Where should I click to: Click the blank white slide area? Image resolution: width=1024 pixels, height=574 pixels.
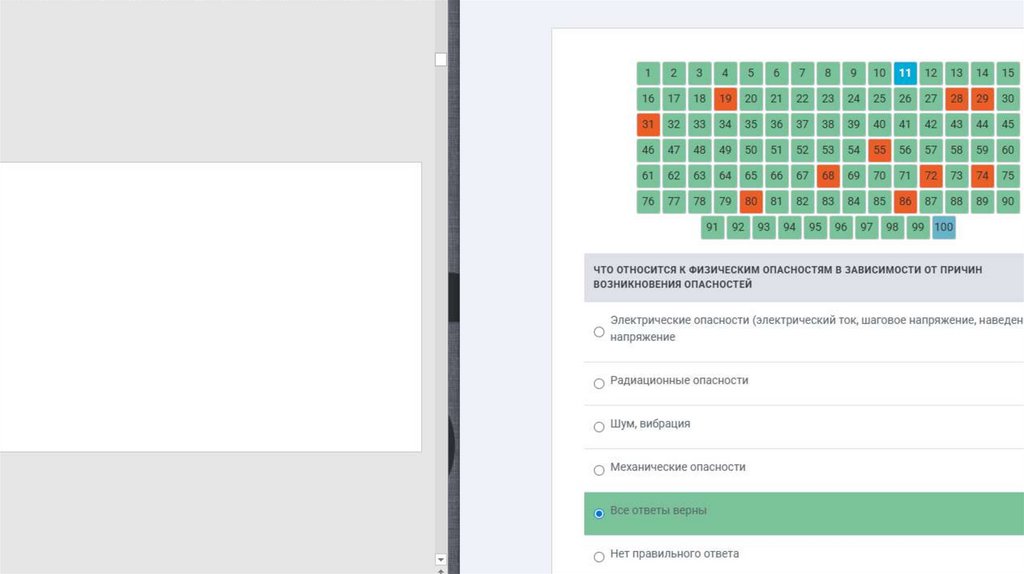[210, 306]
